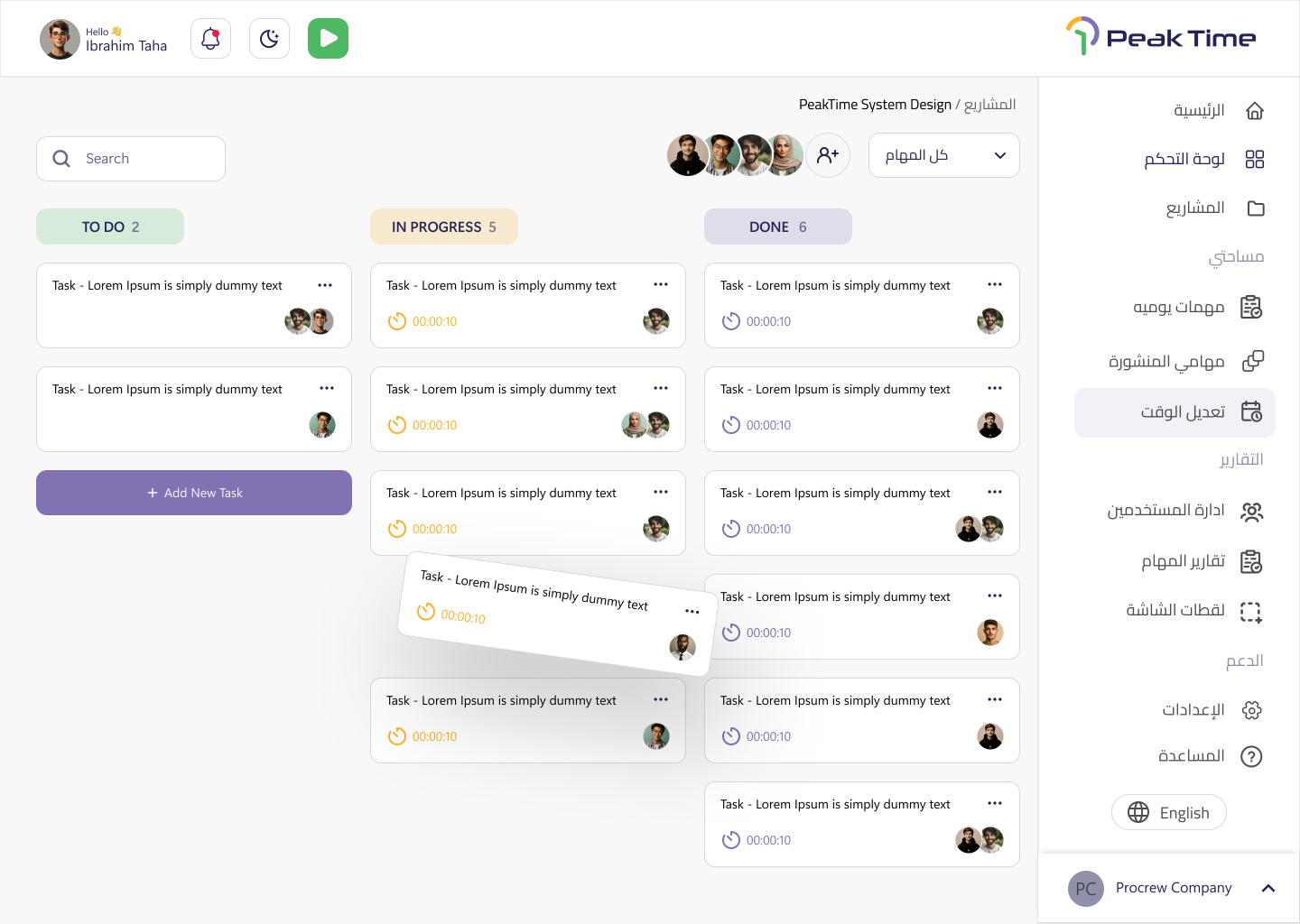1300x924 pixels.
Task: Open the كل المهام filter dropdown
Action: click(943, 155)
